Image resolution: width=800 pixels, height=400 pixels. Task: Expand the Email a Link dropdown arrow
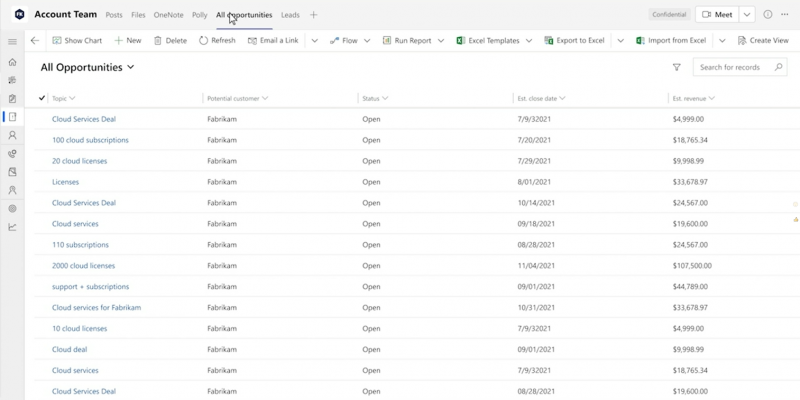pos(314,40)
